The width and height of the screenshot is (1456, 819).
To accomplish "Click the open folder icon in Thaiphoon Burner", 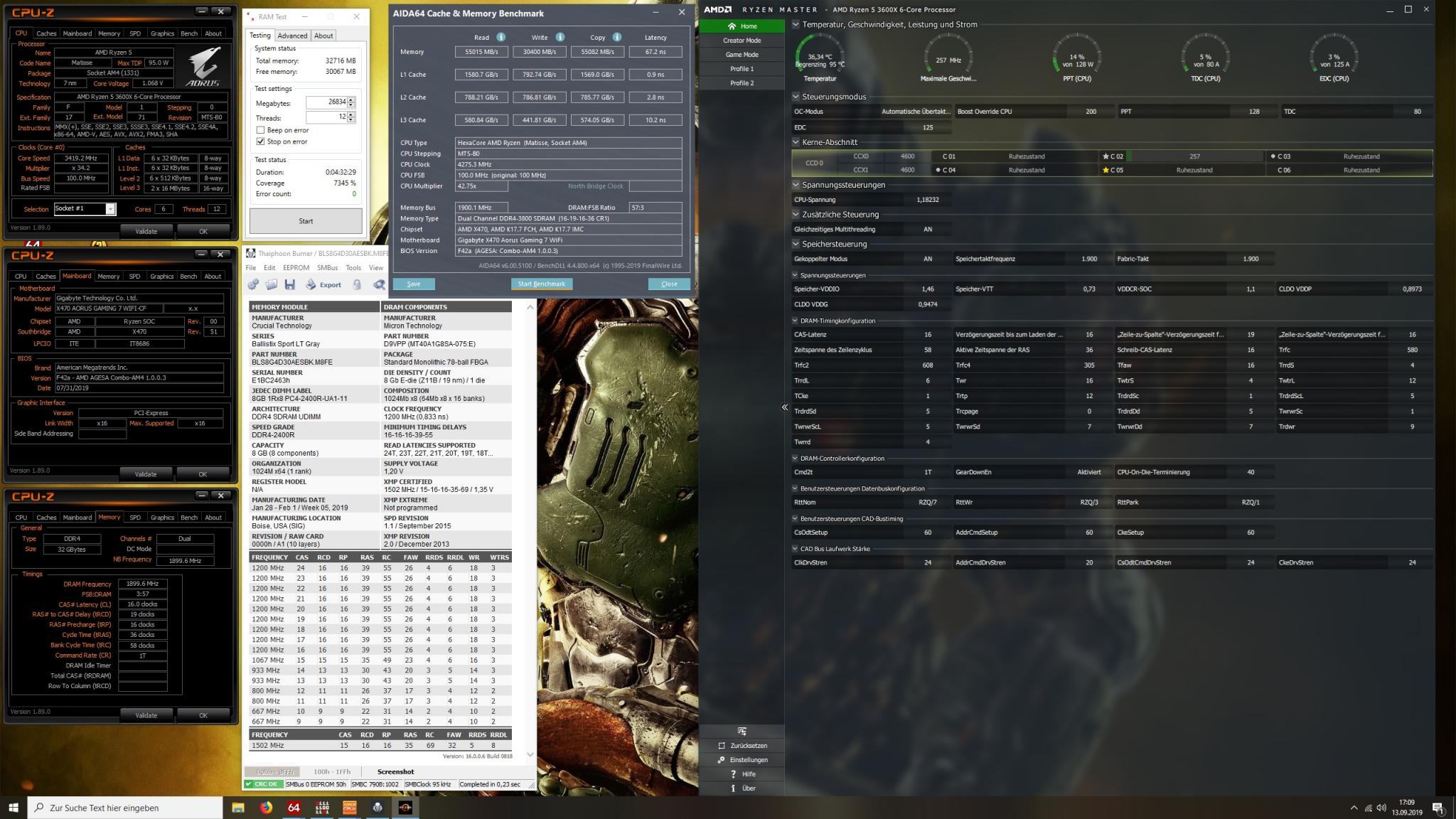I will (271, 284).
